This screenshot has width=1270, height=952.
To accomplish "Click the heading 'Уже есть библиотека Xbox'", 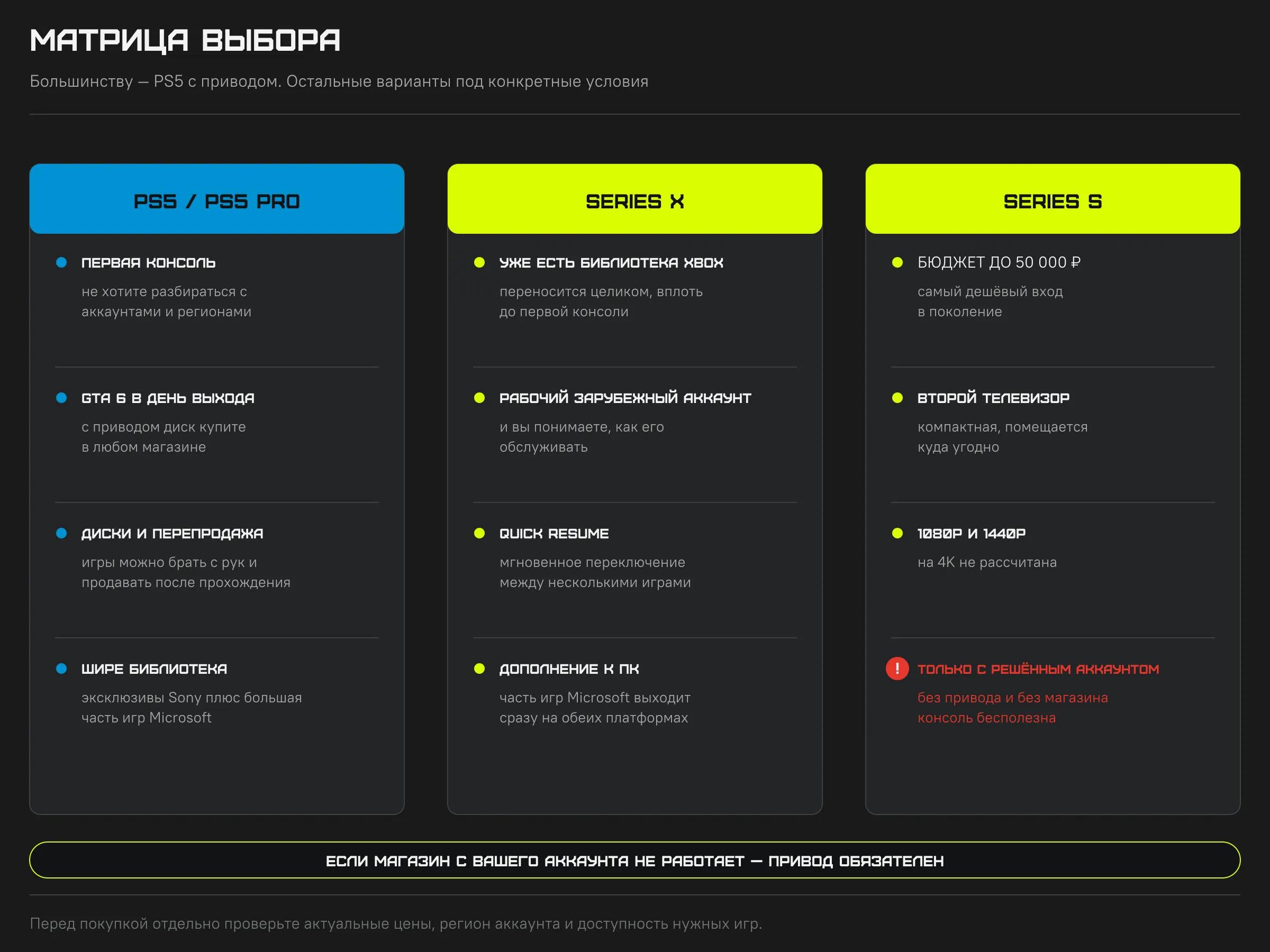I will pos(612,263).
